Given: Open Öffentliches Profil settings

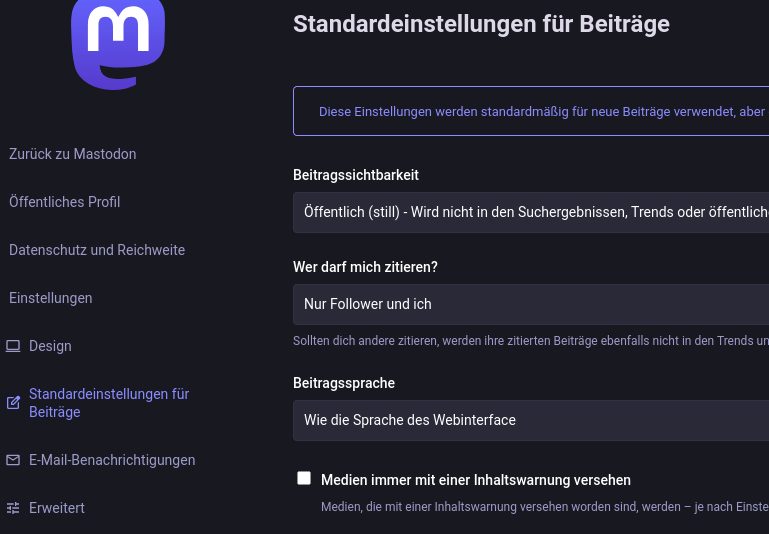Looking at the screenshot, I should (64, 202).
